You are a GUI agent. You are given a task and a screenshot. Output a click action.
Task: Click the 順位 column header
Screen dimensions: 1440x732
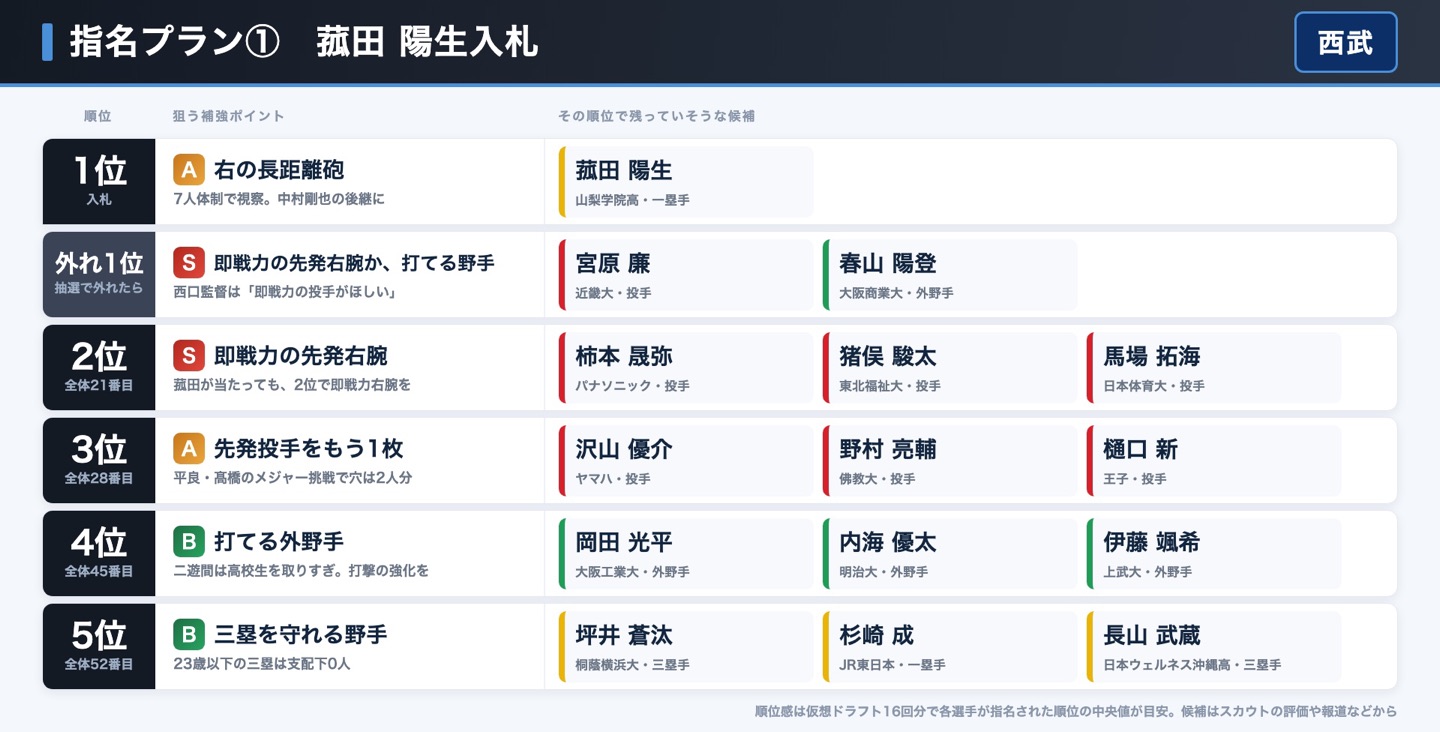tap(98, 116)
